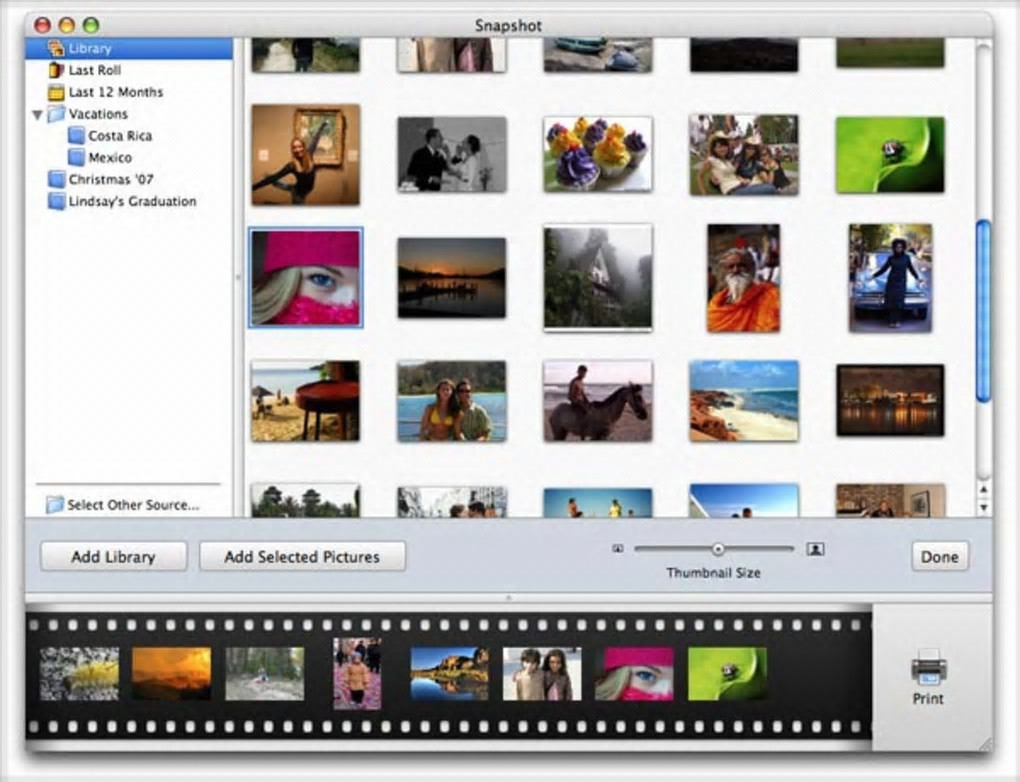Click the Last 12 Months calendar icon
1020x782 pixels.
click(57, 92)
